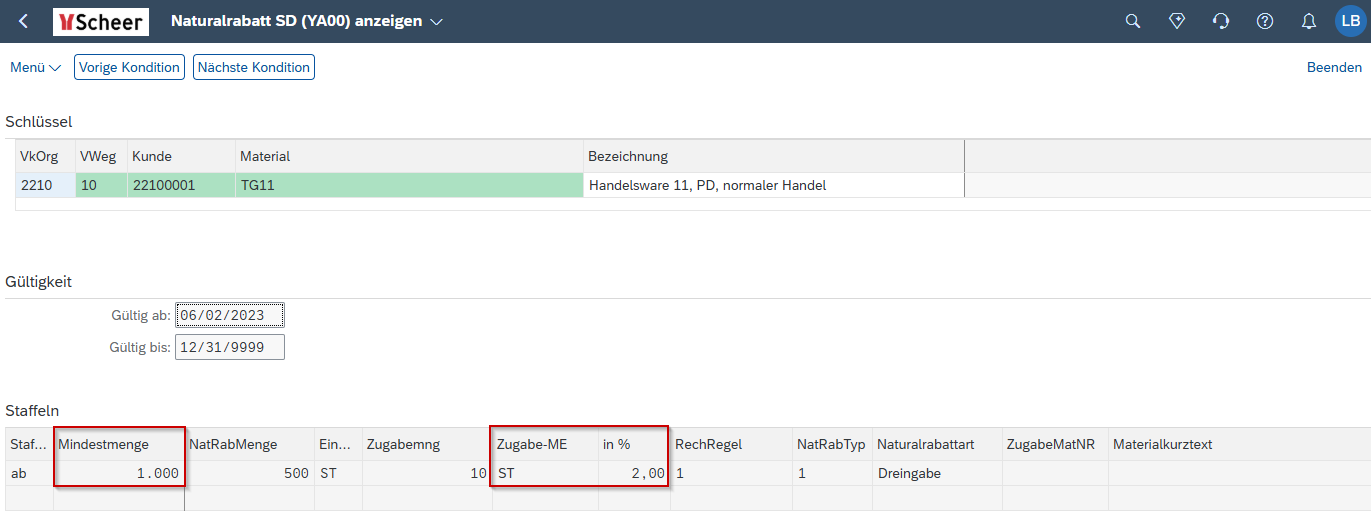The image size is (1371, 511).
Task: Open the help question mark icon
Action: (1265, 21)
